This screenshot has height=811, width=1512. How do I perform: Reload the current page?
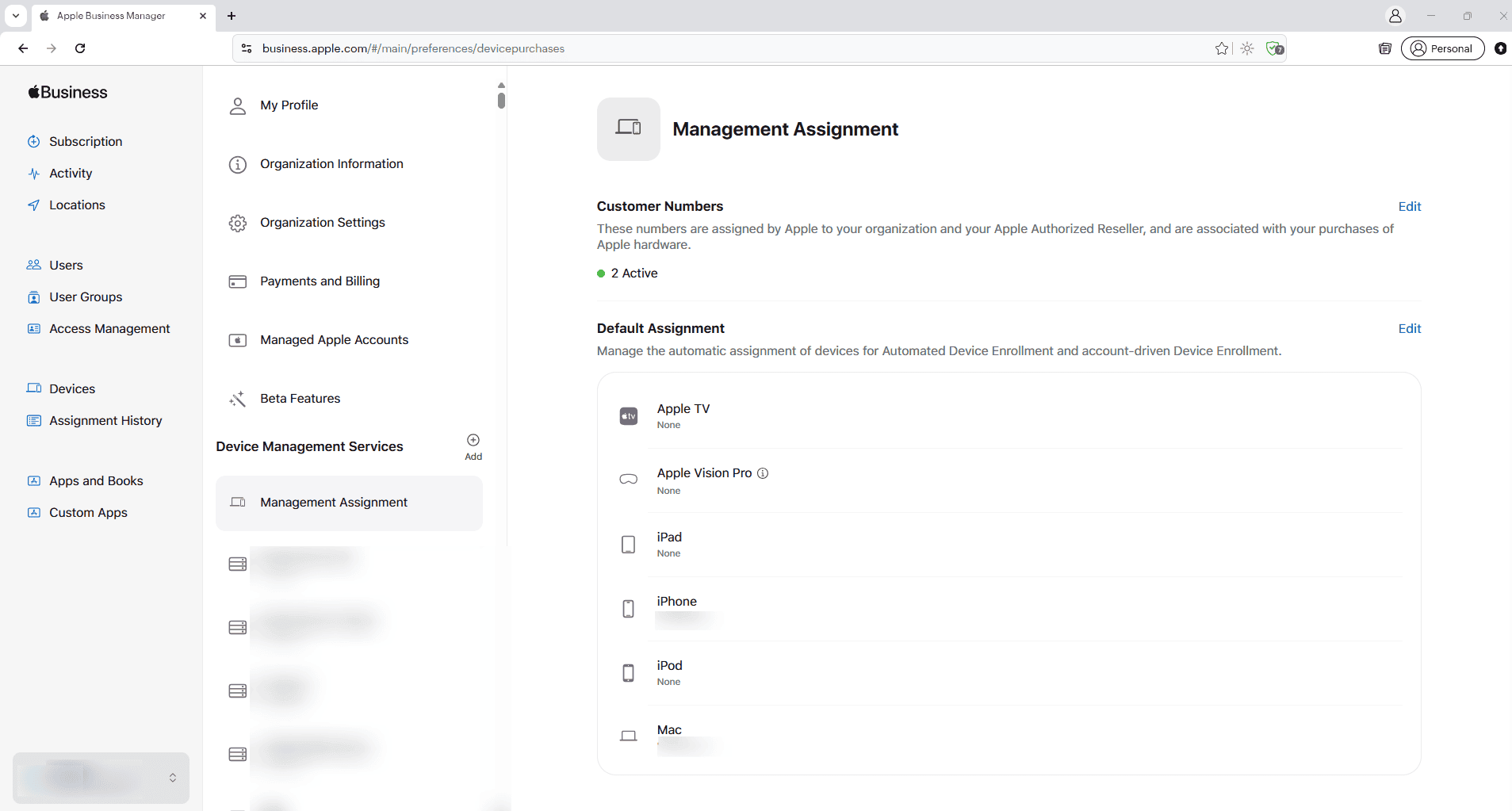click(x=80, y=48)
